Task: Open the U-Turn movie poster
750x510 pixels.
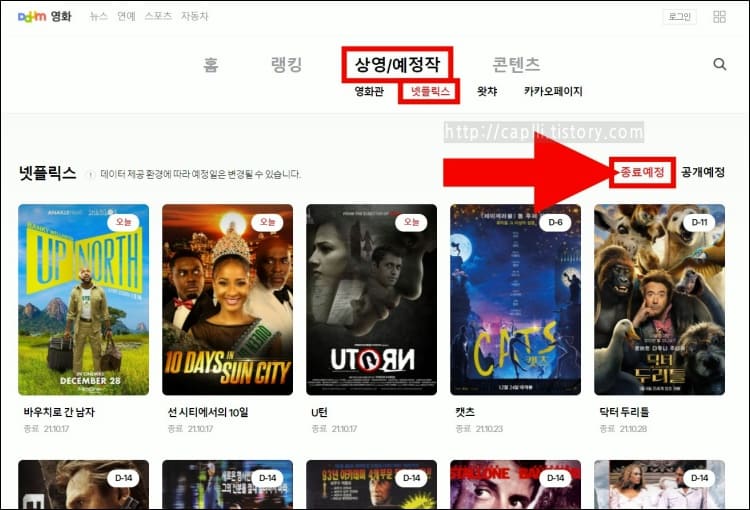Action: point(372,299)
